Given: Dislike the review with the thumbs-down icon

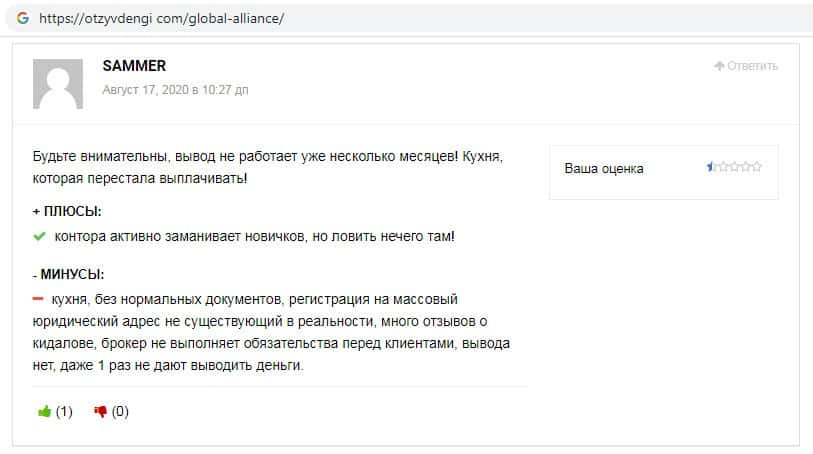Looking at the screenshot, I should 100,411.
